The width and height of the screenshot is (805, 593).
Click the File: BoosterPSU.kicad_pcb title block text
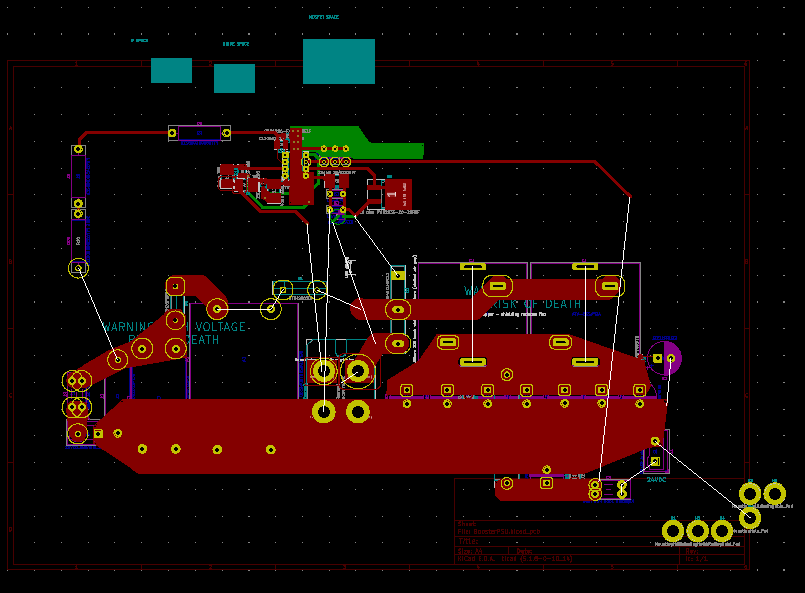tap(499, 532)
